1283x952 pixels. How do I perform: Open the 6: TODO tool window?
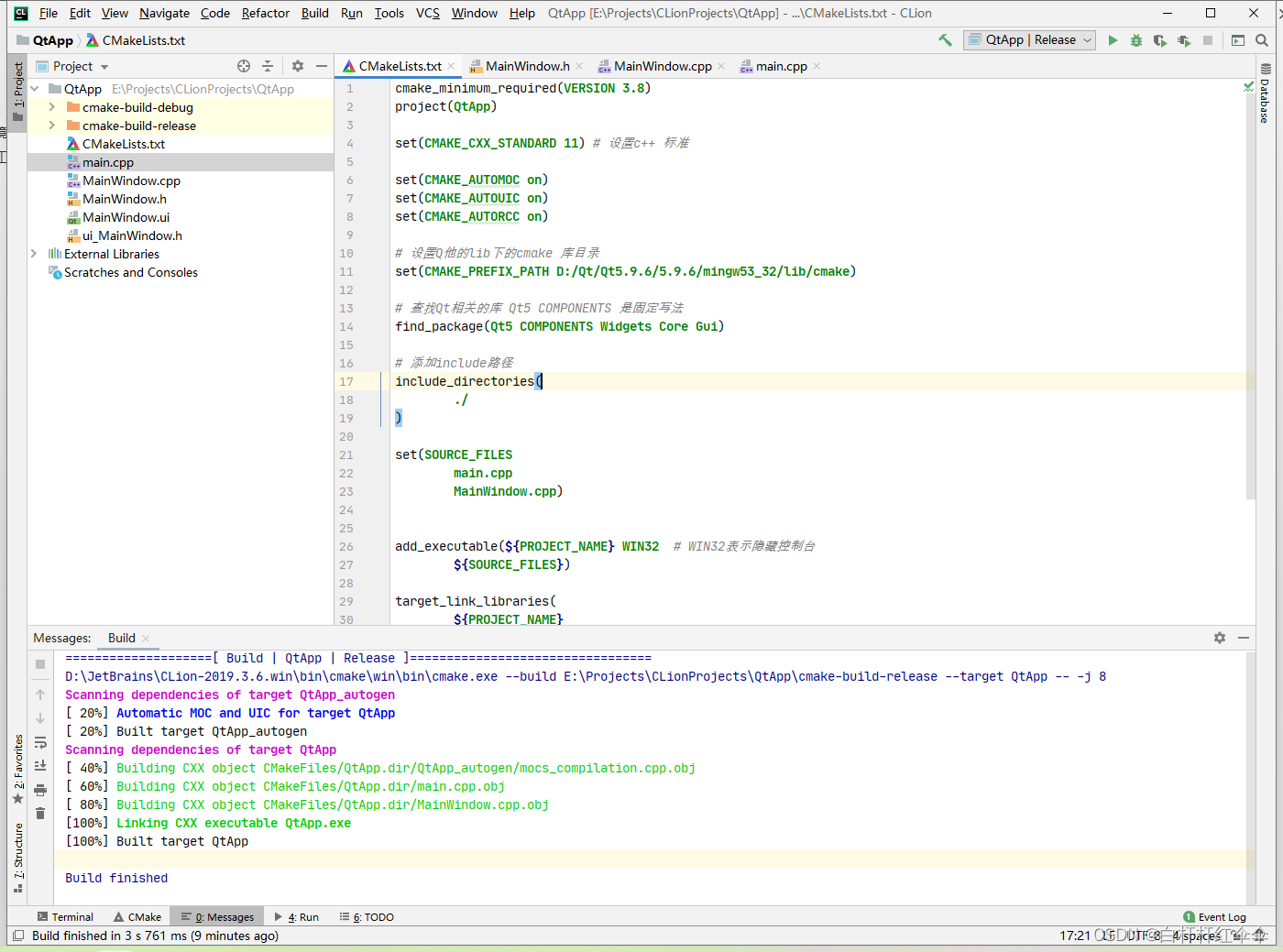pyautogui.click(x=367, y=916)
